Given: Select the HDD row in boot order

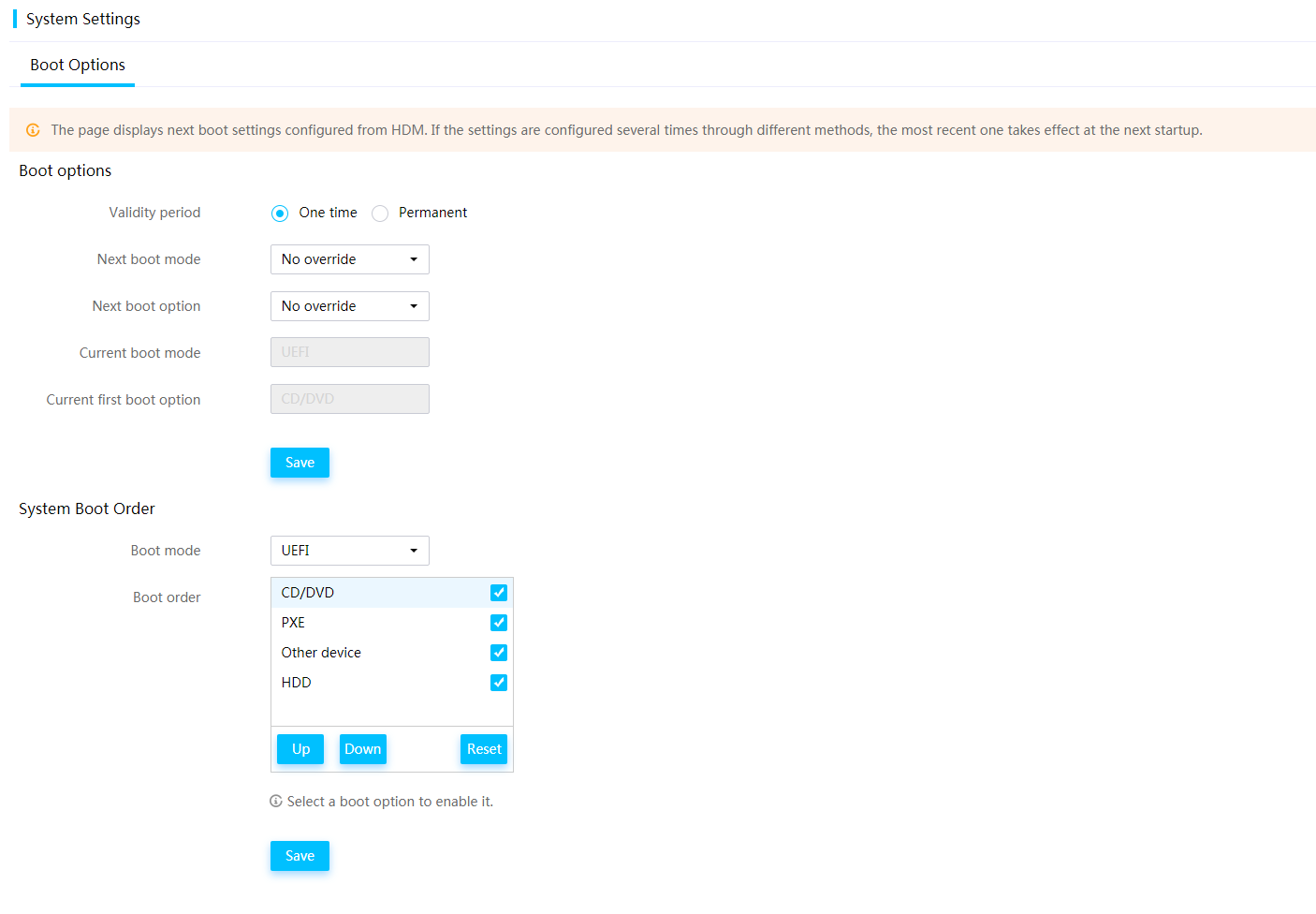Looking at the screenshot, I should tap(392, 683).
